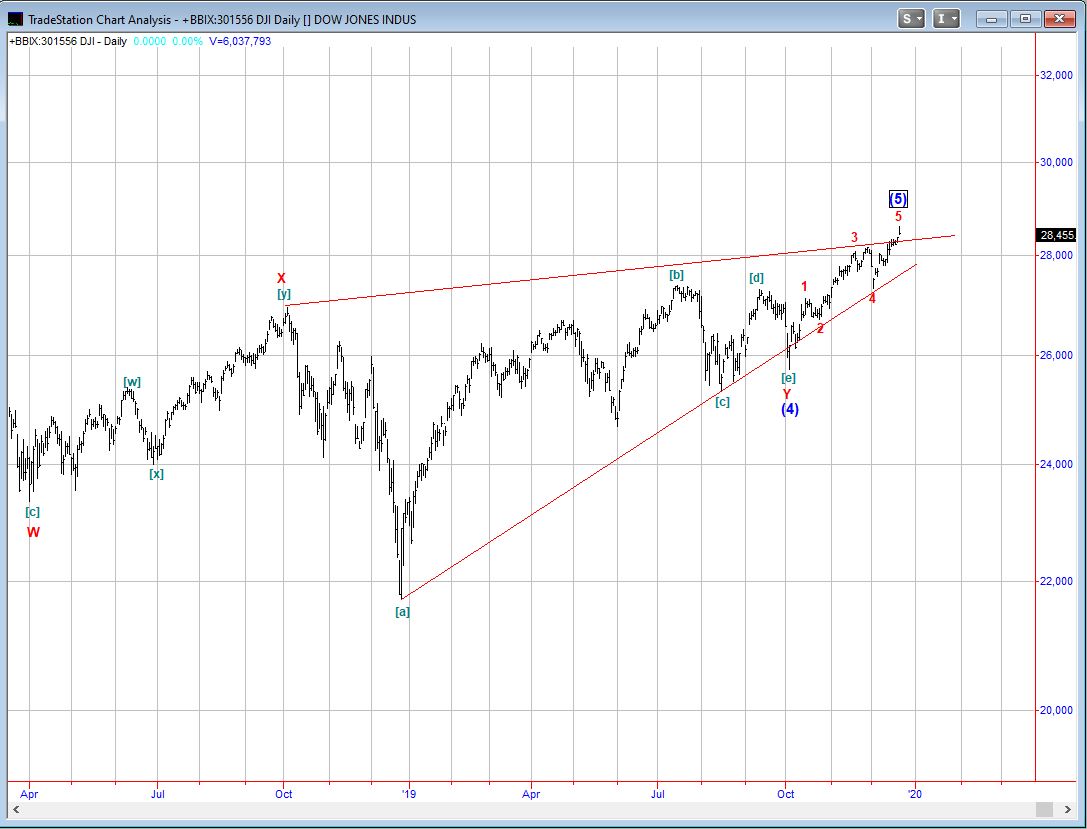Select the teal [a] label at the low

point(402,611)
